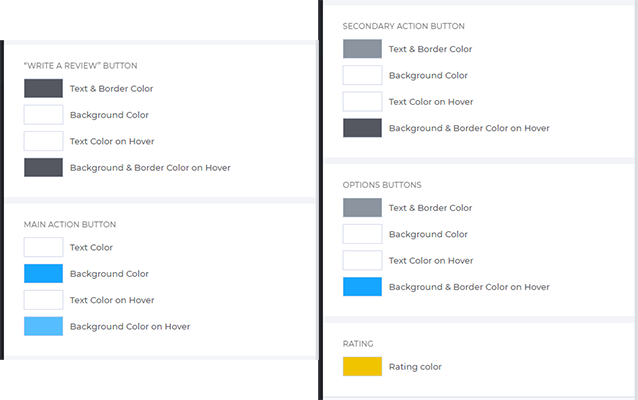Click the 'Rating color' label
The width and height of the screenshot is (638, 400).
pos(415,367)
